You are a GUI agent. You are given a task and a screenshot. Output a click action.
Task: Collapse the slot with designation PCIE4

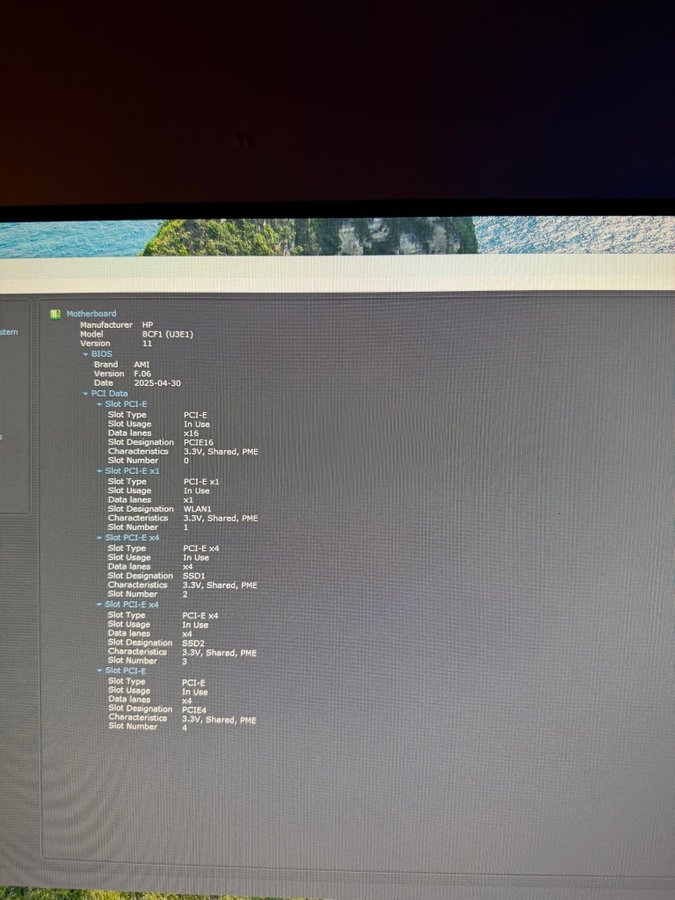point(99,671)
